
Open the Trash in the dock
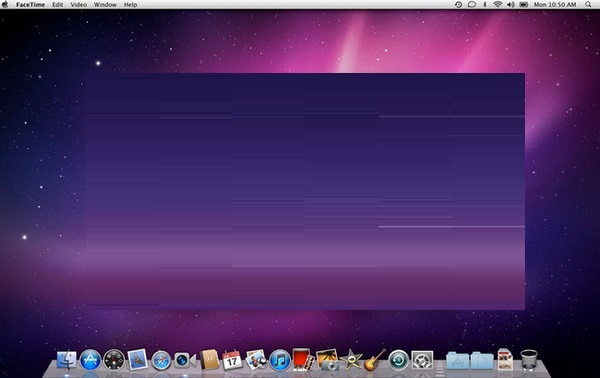tap(529, 360)
